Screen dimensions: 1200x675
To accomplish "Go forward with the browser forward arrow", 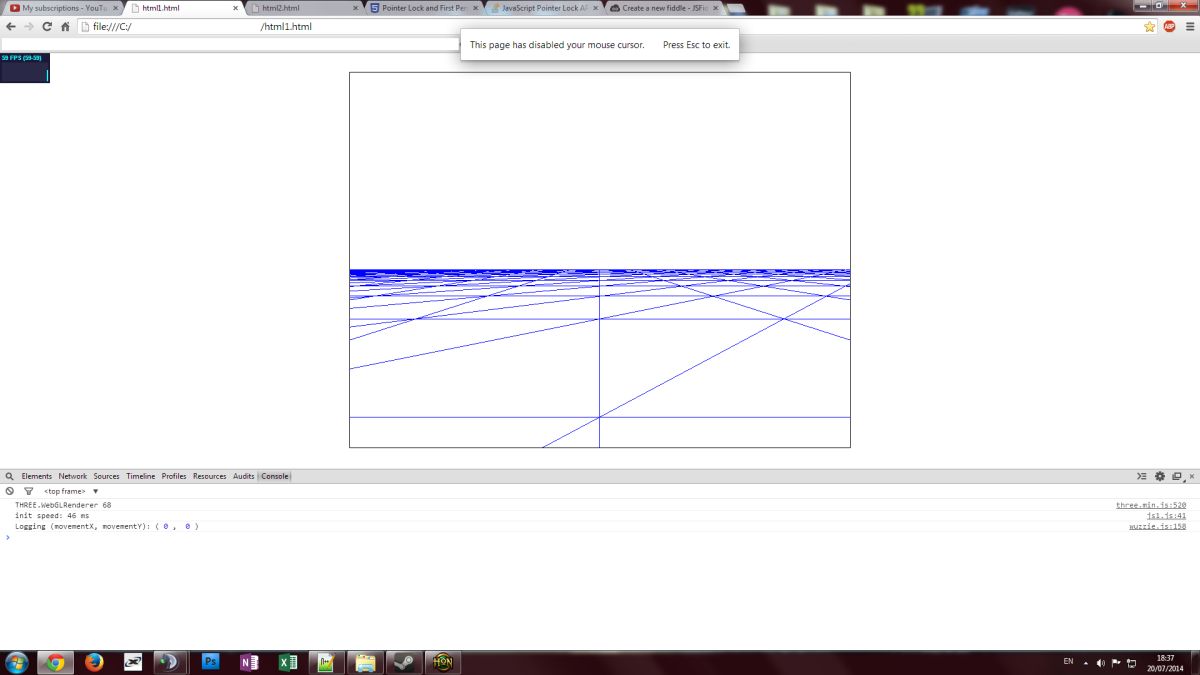I will [28, 26].
